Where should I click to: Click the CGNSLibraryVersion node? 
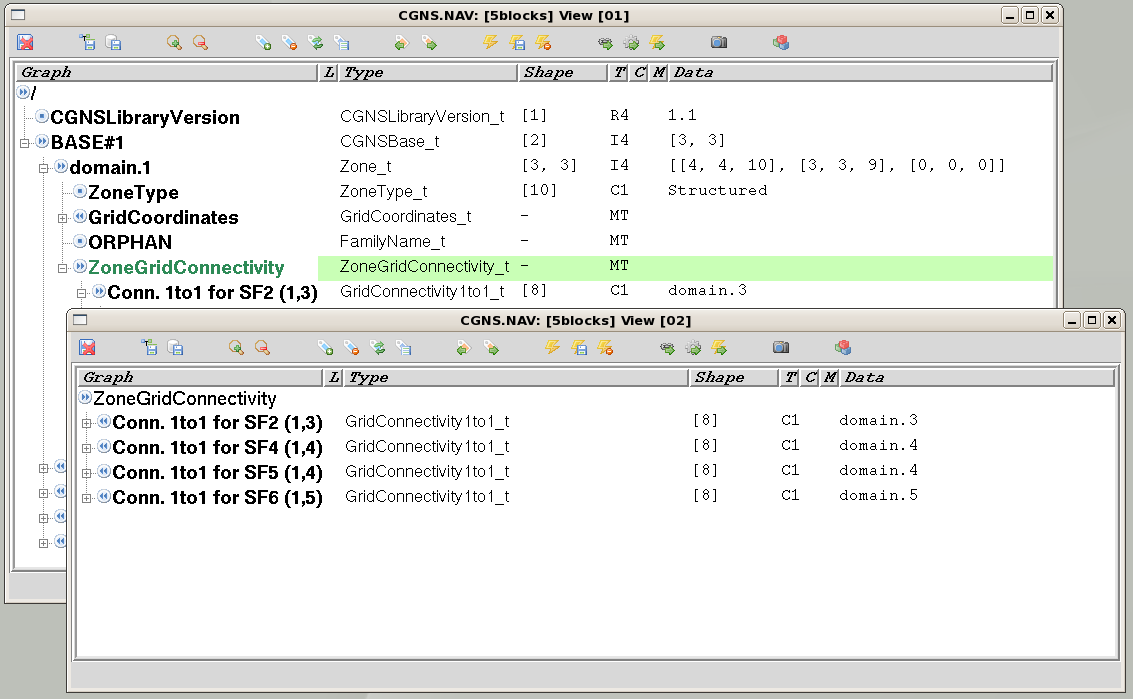tap(145, 118)
